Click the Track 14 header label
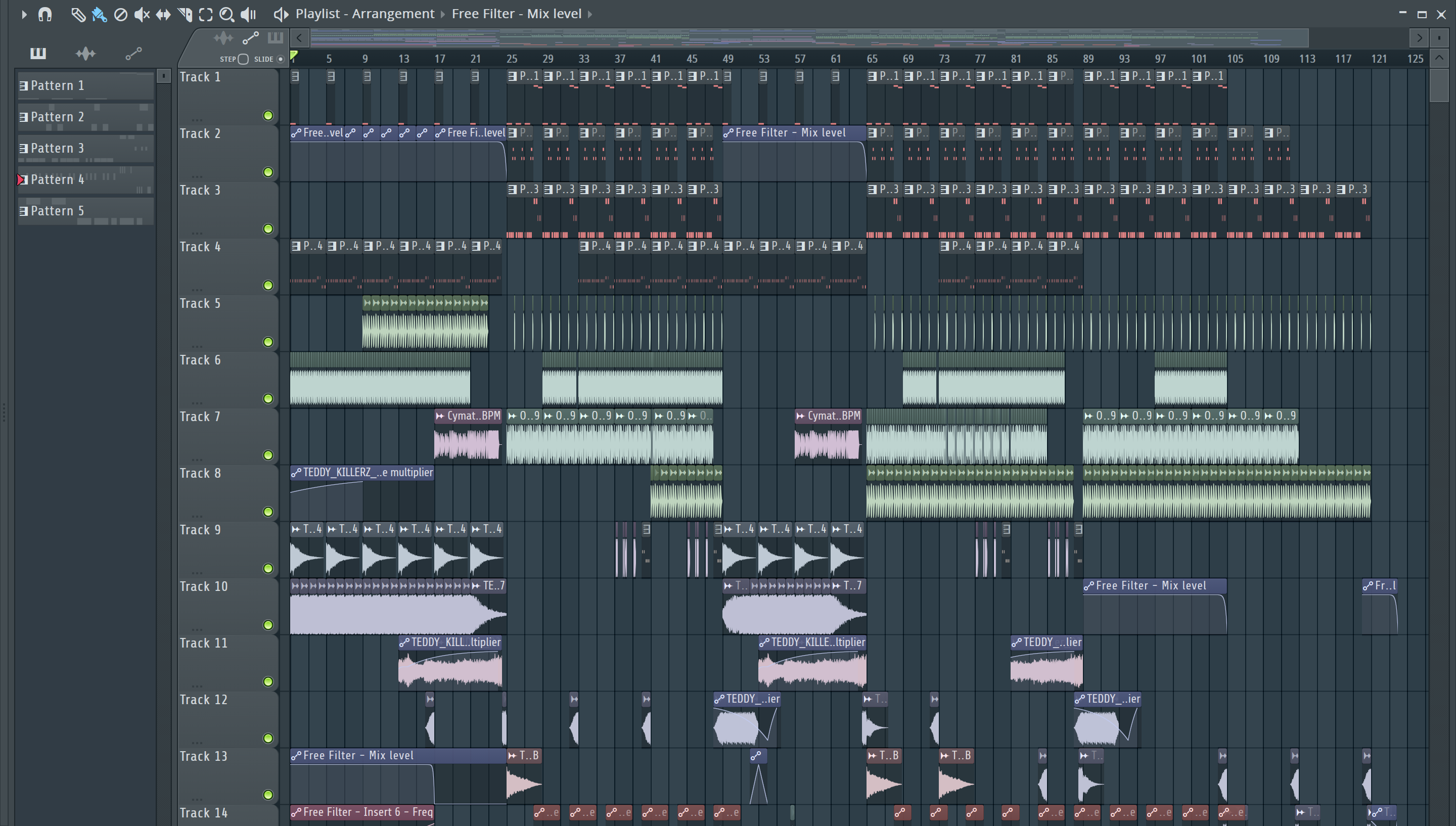This screenshot has height=826, width=1456. [x=203, y=812]
